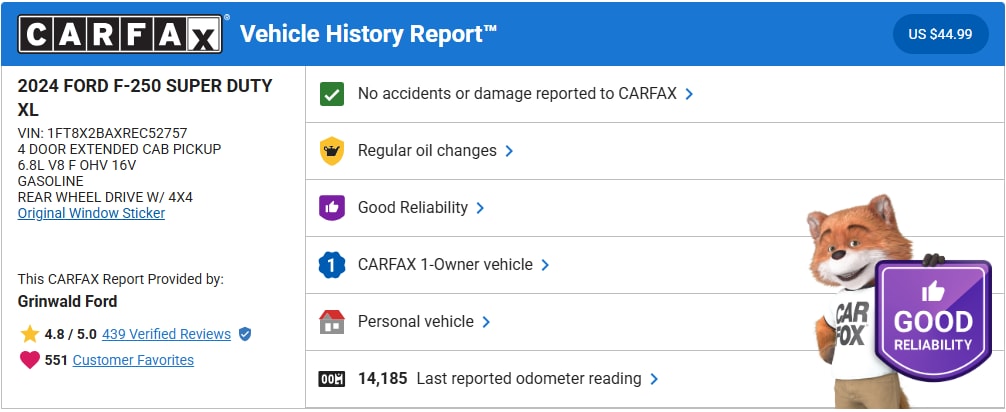This screenshot has width=1006, height=412.
Task: Expand the last reported odometer chevron
Action: pos(654,379)
